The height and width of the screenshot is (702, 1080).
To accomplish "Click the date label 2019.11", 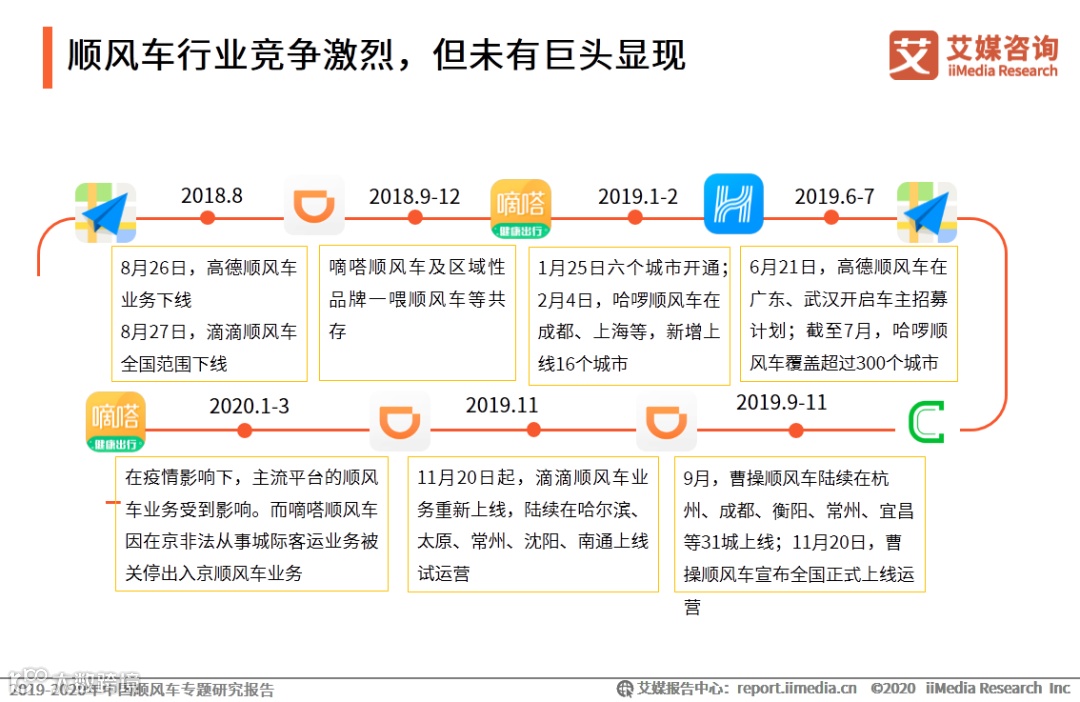I will point(501,405).
